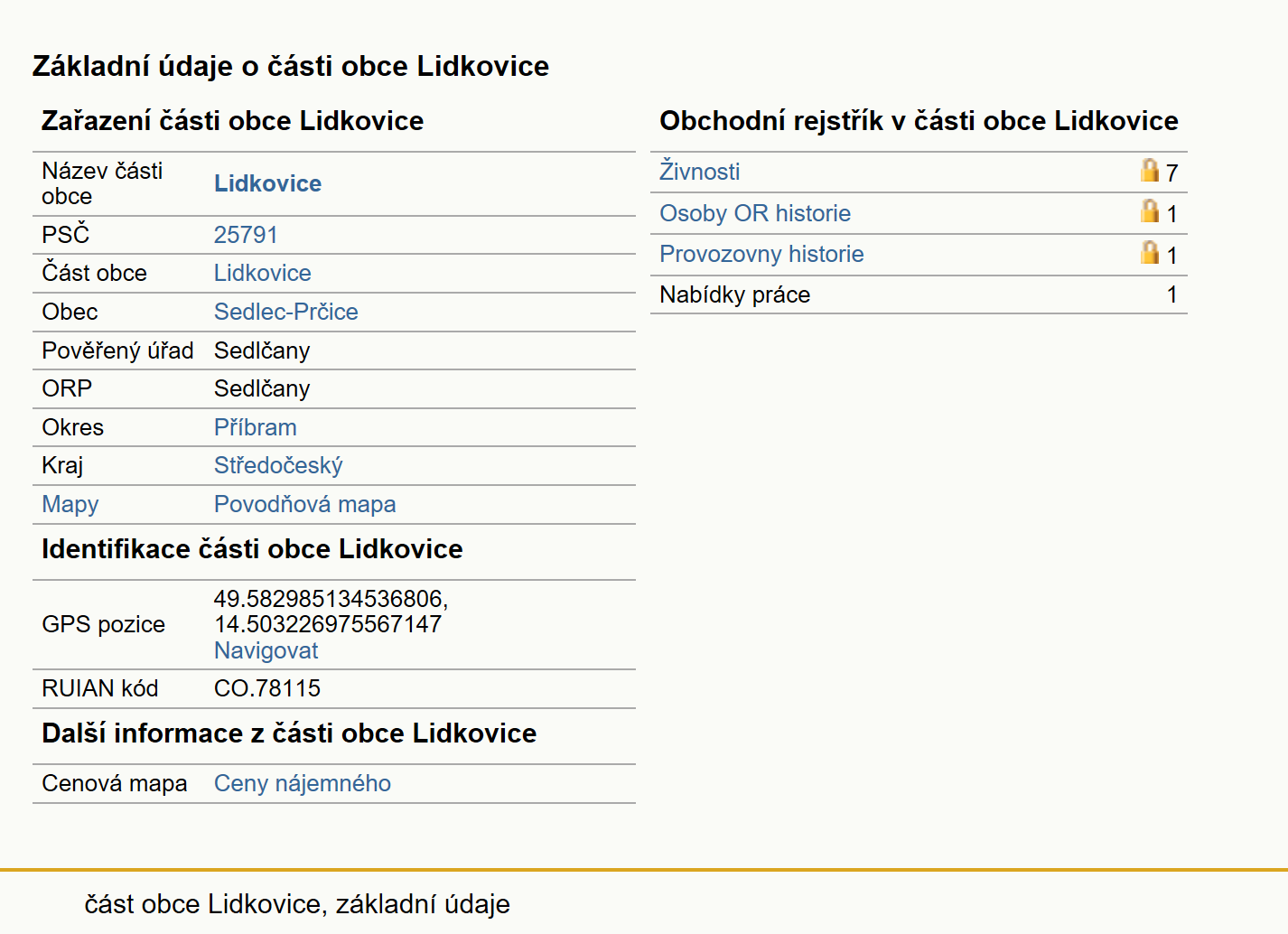Click the lock icon beside Osoby OR historie
This screenshot has width=1288, height=934.
pyautogui.click(x=1149, y=211)
